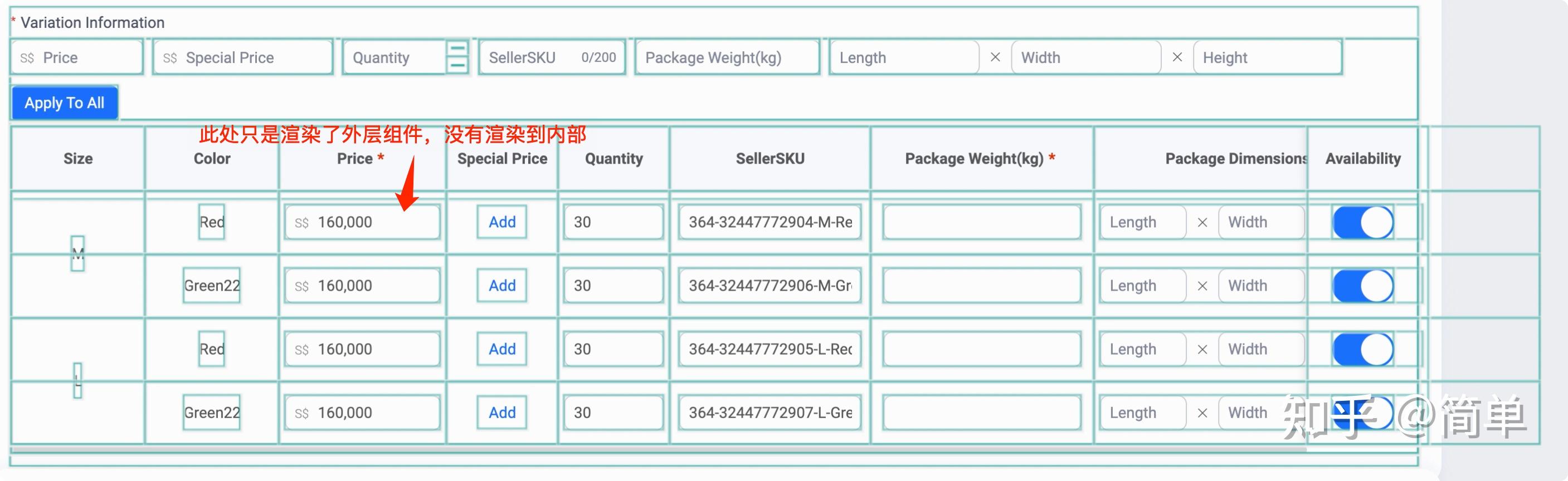Click the bulk SellerSKU input field
1568x481 pixels.
552,58
